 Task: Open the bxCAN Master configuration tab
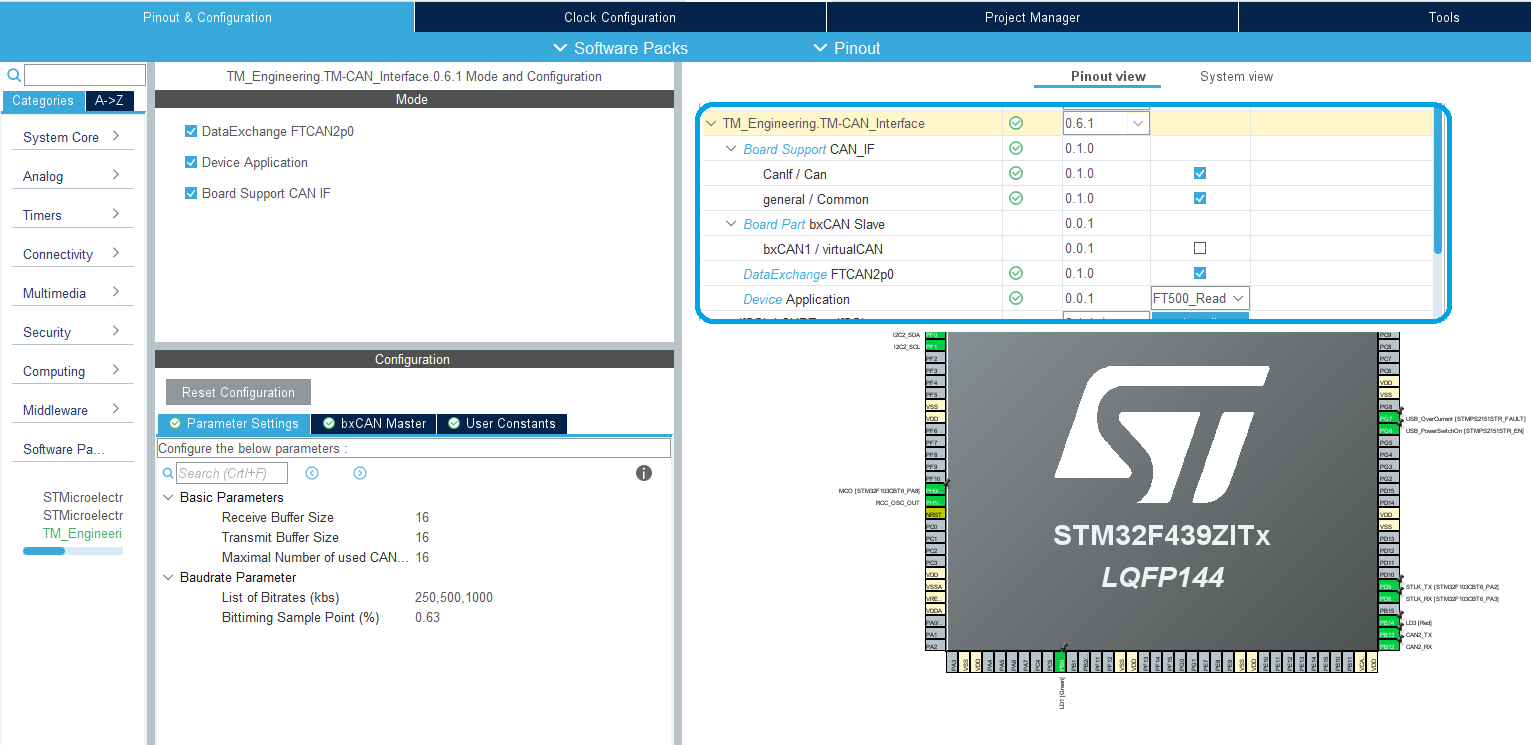(x=374, y=423)
